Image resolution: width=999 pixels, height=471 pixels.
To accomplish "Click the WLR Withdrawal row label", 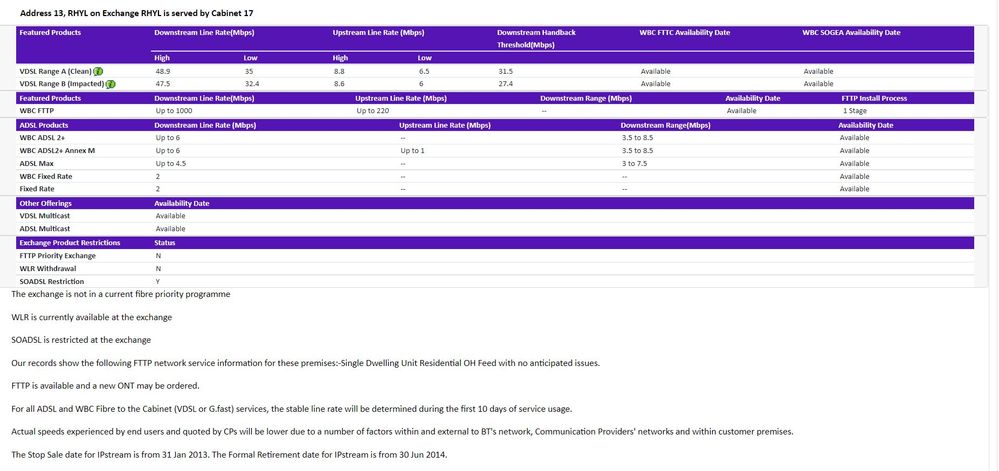I will [x=48, y=269].
